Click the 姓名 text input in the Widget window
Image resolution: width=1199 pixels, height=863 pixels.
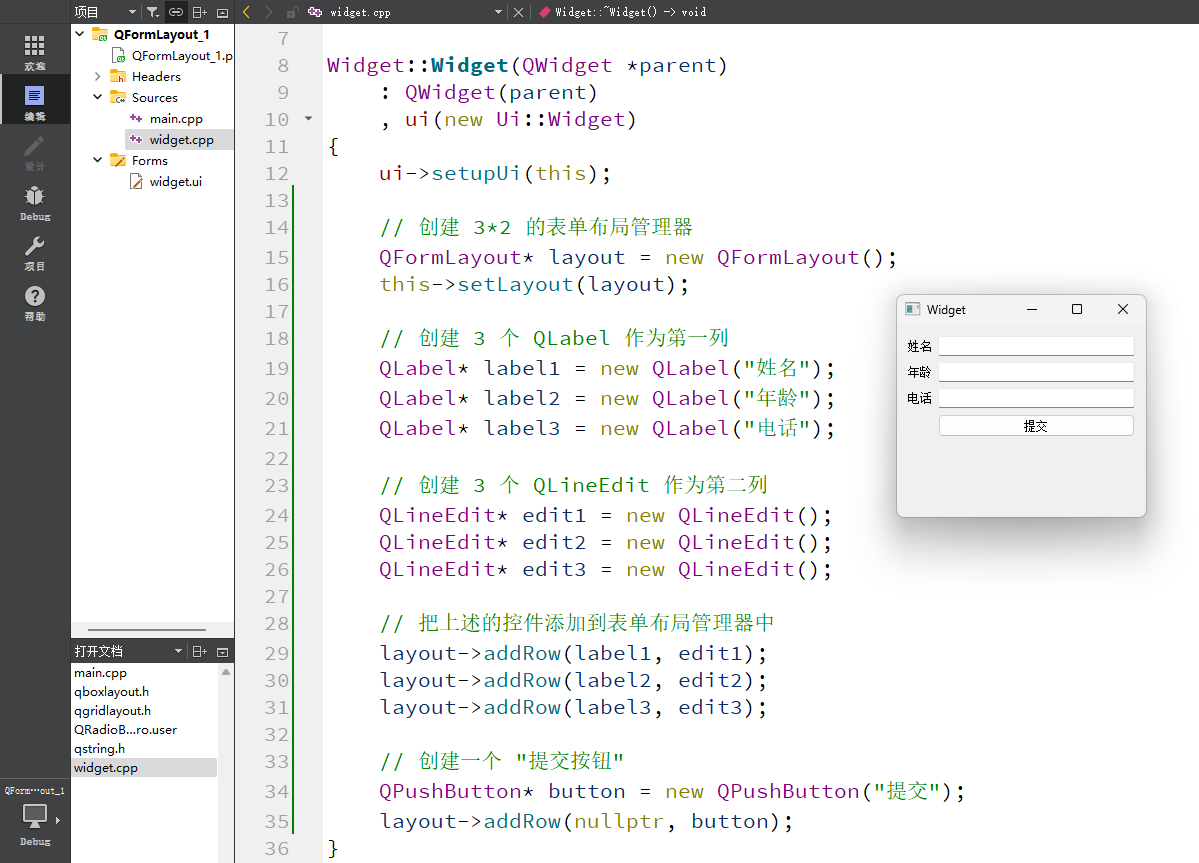pyautogui.click(x=1036, y=345)
